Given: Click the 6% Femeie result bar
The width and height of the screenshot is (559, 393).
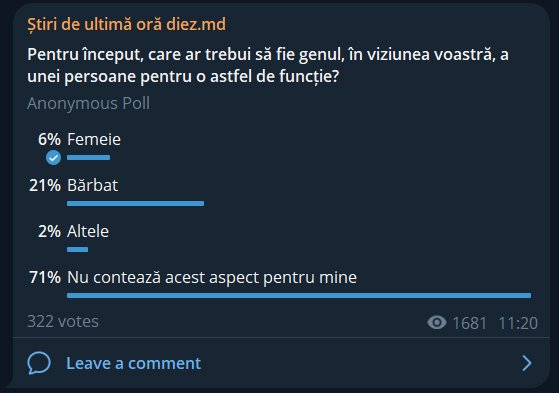Looking at the screenshot, I should pos(88,158).
